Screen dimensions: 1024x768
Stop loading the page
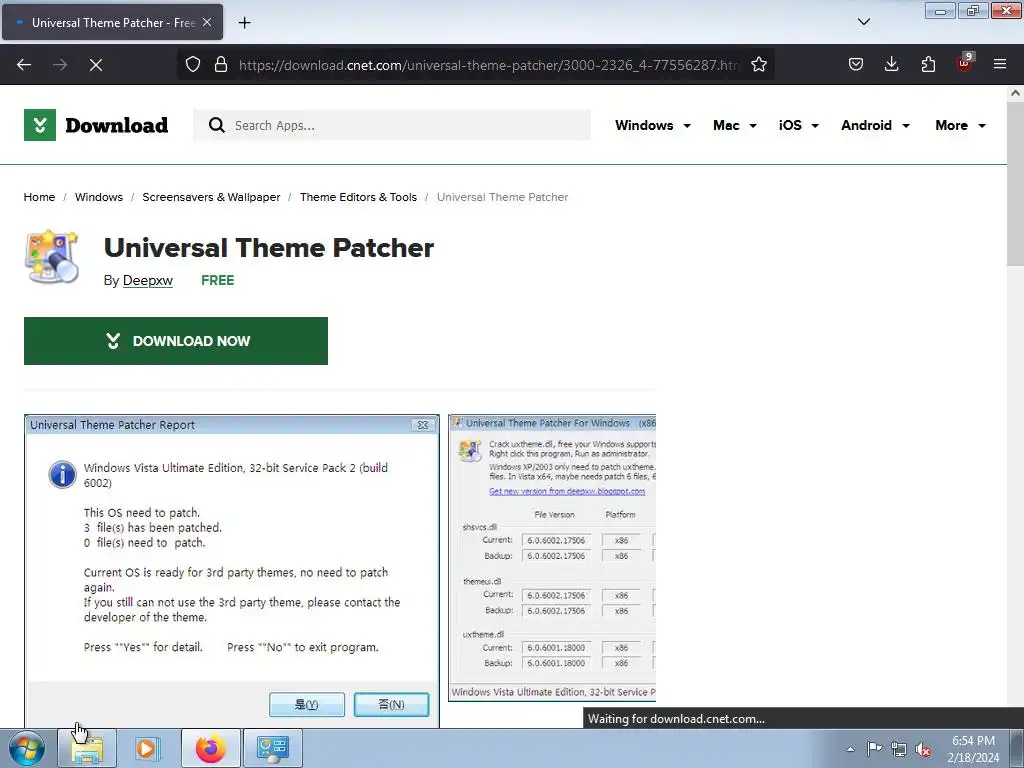tap(96, 65)
